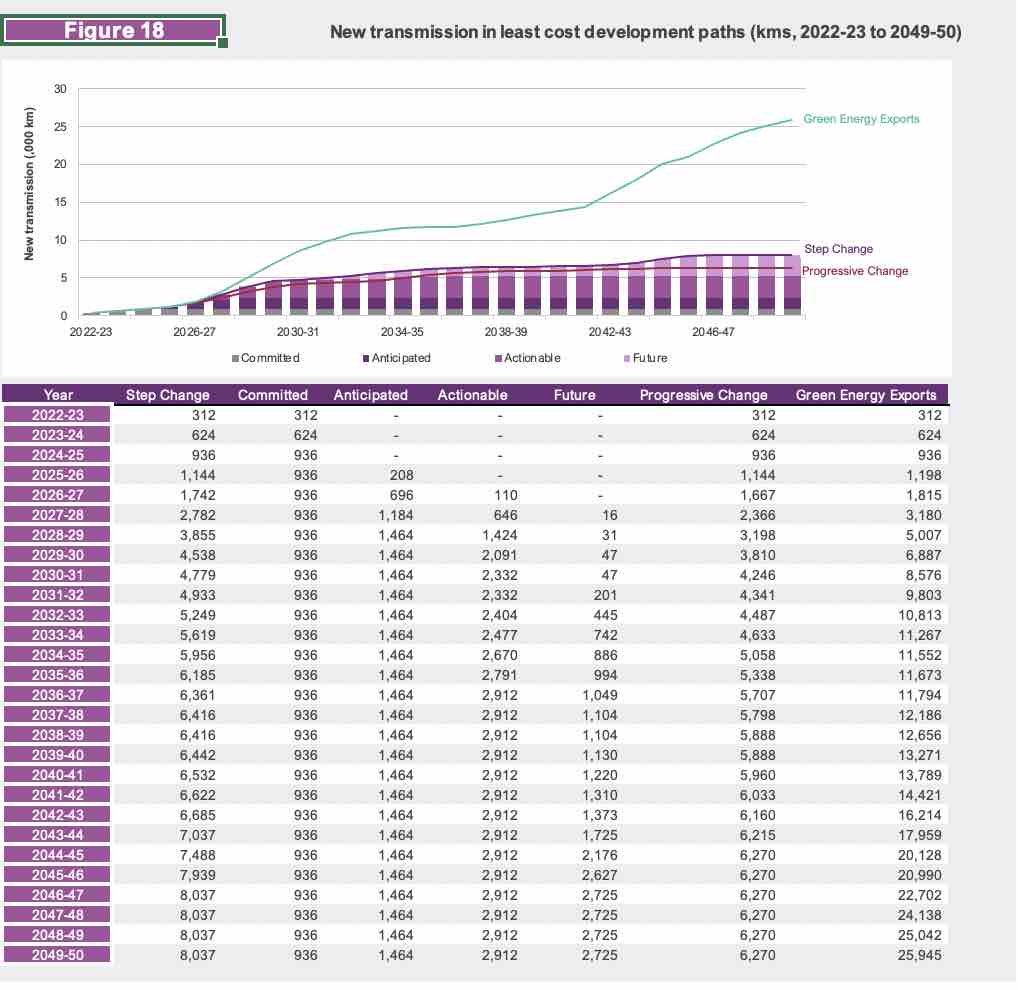This screenshot has width=1018, height=990.
Task: Click the Committed column header in table
Action: coord(272,395)
